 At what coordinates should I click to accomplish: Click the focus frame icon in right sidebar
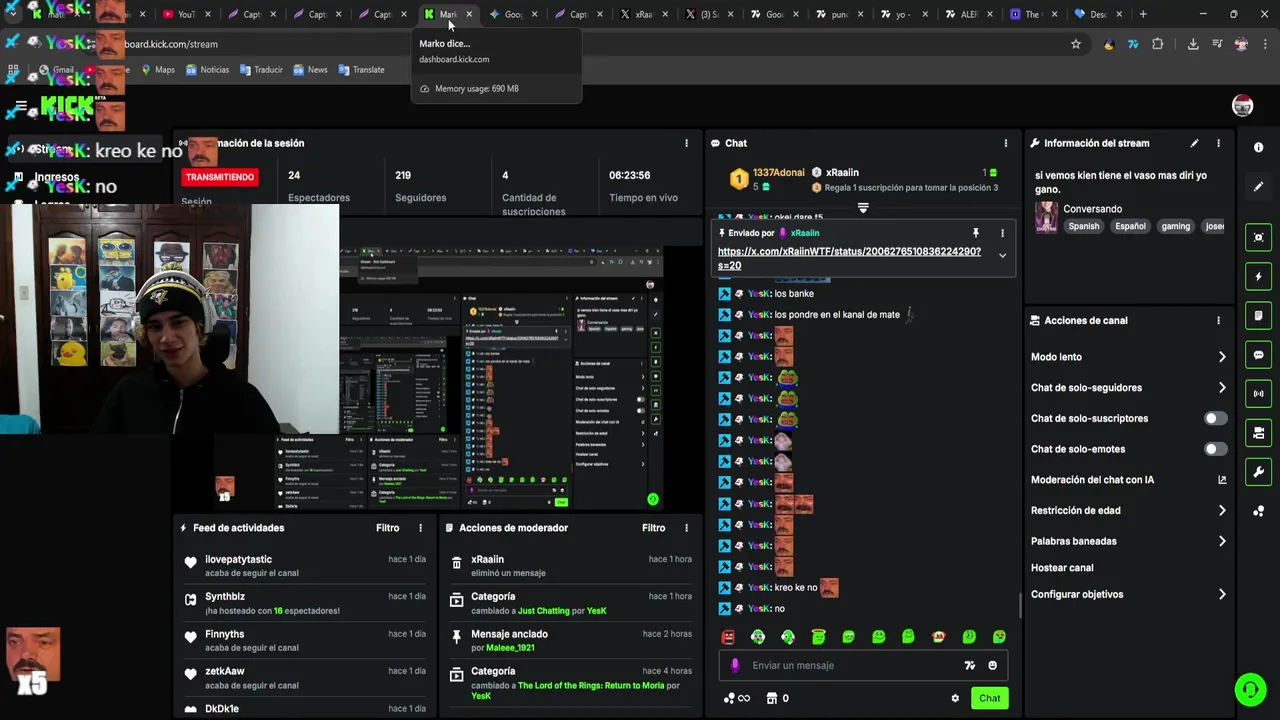point(1258,237)
